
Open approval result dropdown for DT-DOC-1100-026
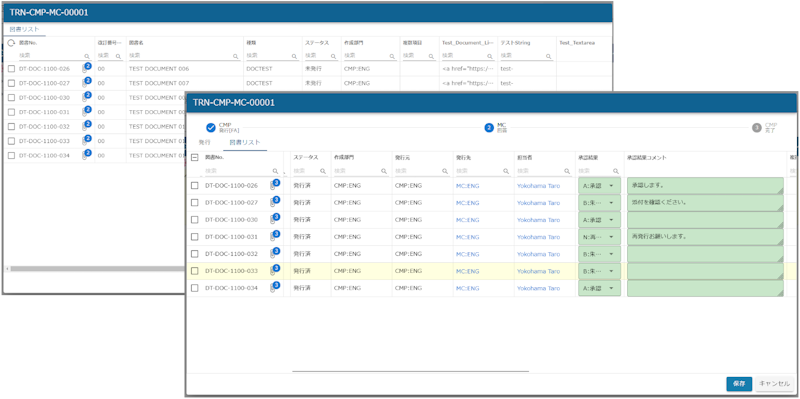tap(599, 186)
